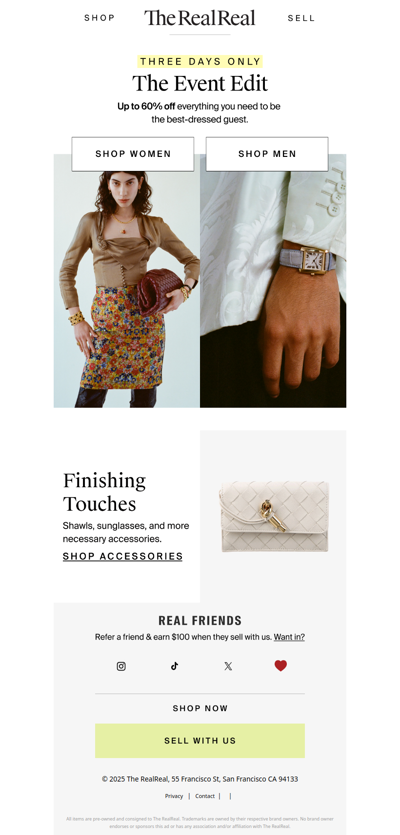The image size is (400, 835).
Task: Open the SHOP header link
Action: (x=100, y=18)
